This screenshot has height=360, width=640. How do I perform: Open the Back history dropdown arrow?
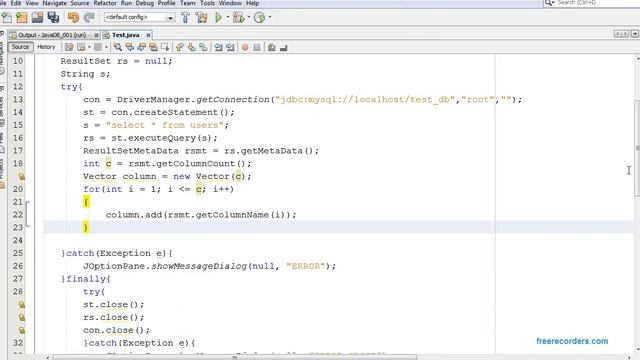89,47
